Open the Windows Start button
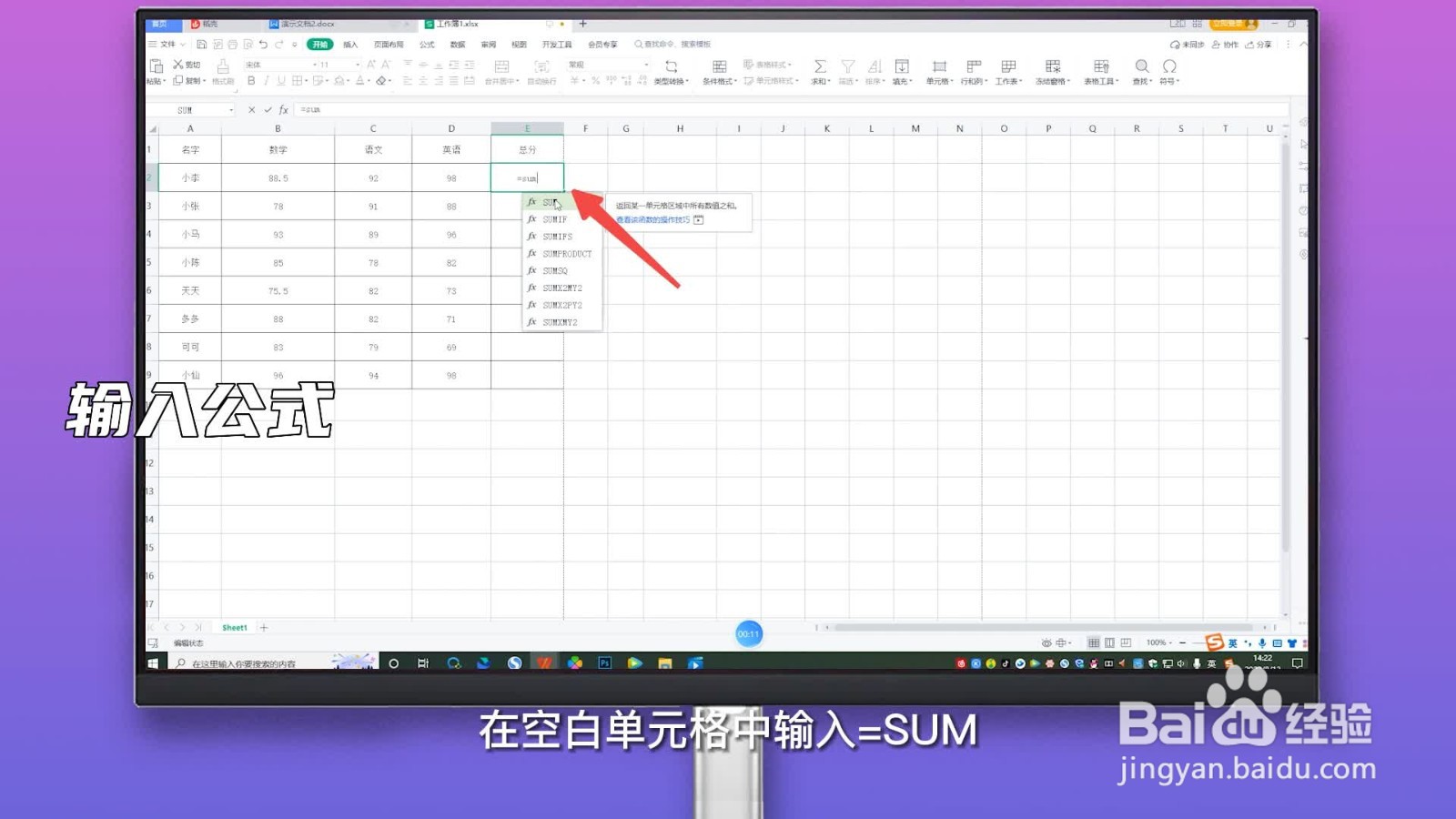 [153, 663]
